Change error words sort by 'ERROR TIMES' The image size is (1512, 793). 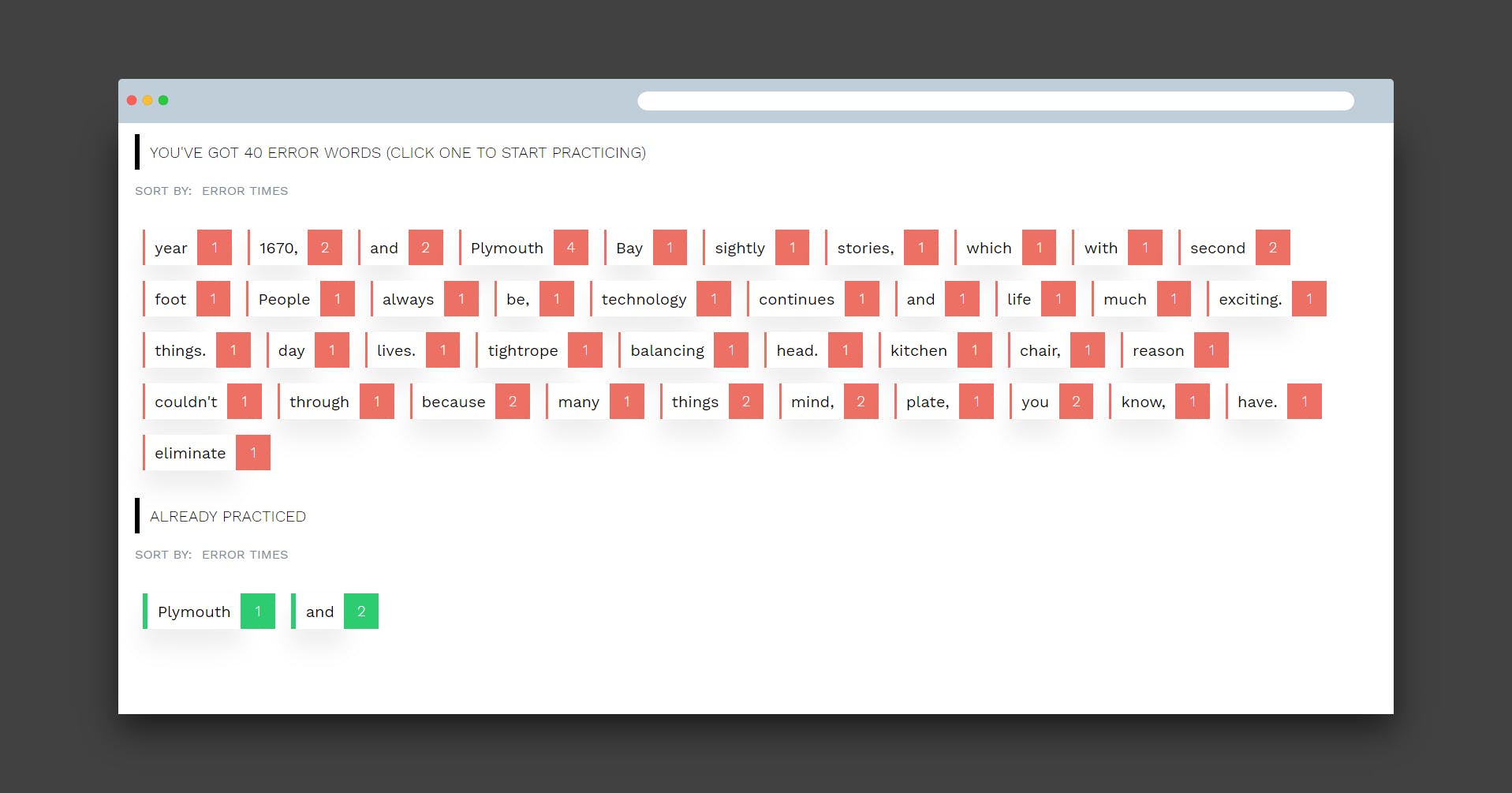(x=245, y=191)
